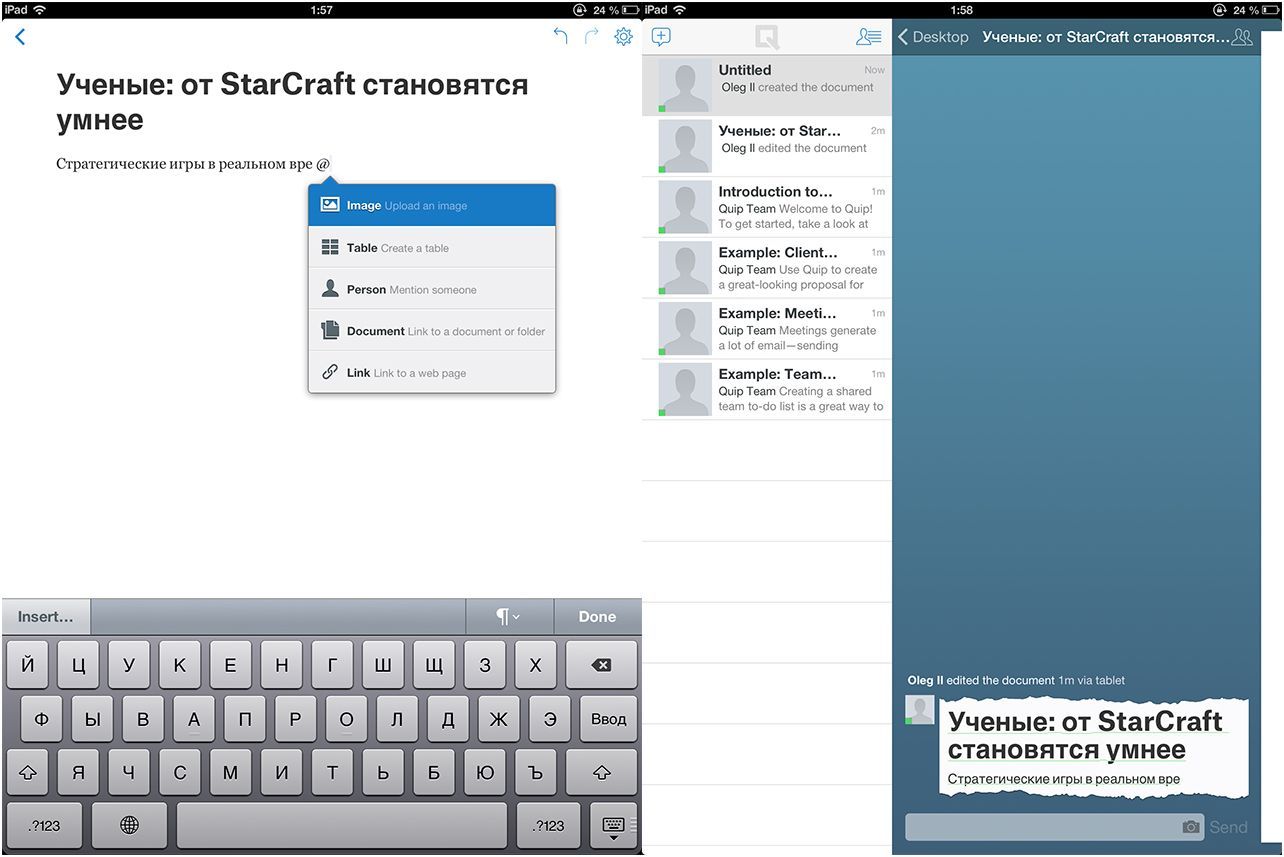Expand the Insert... menu

(x=45, y=616)
